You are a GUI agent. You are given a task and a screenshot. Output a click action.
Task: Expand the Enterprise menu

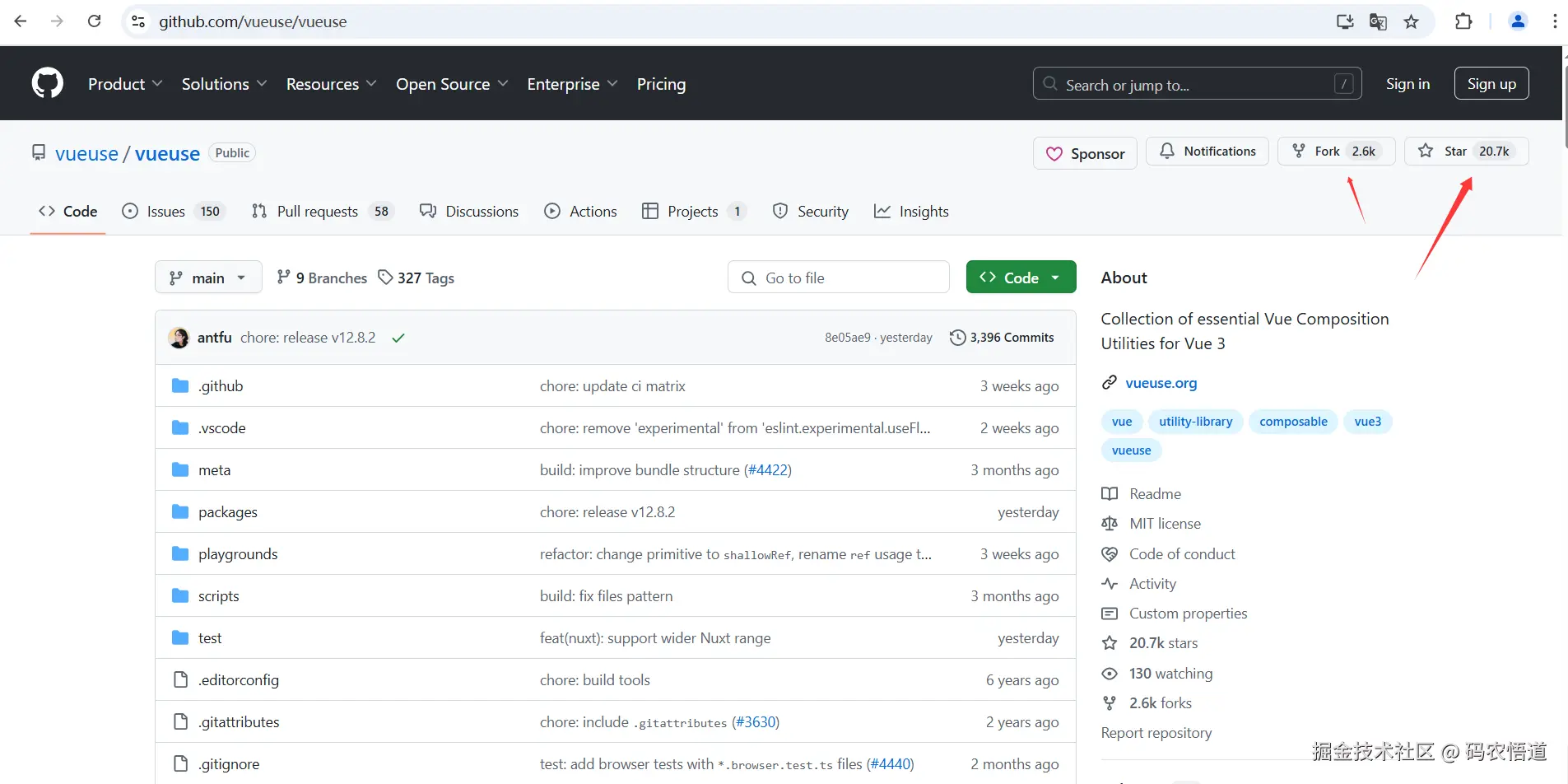(x=572, y=84)
